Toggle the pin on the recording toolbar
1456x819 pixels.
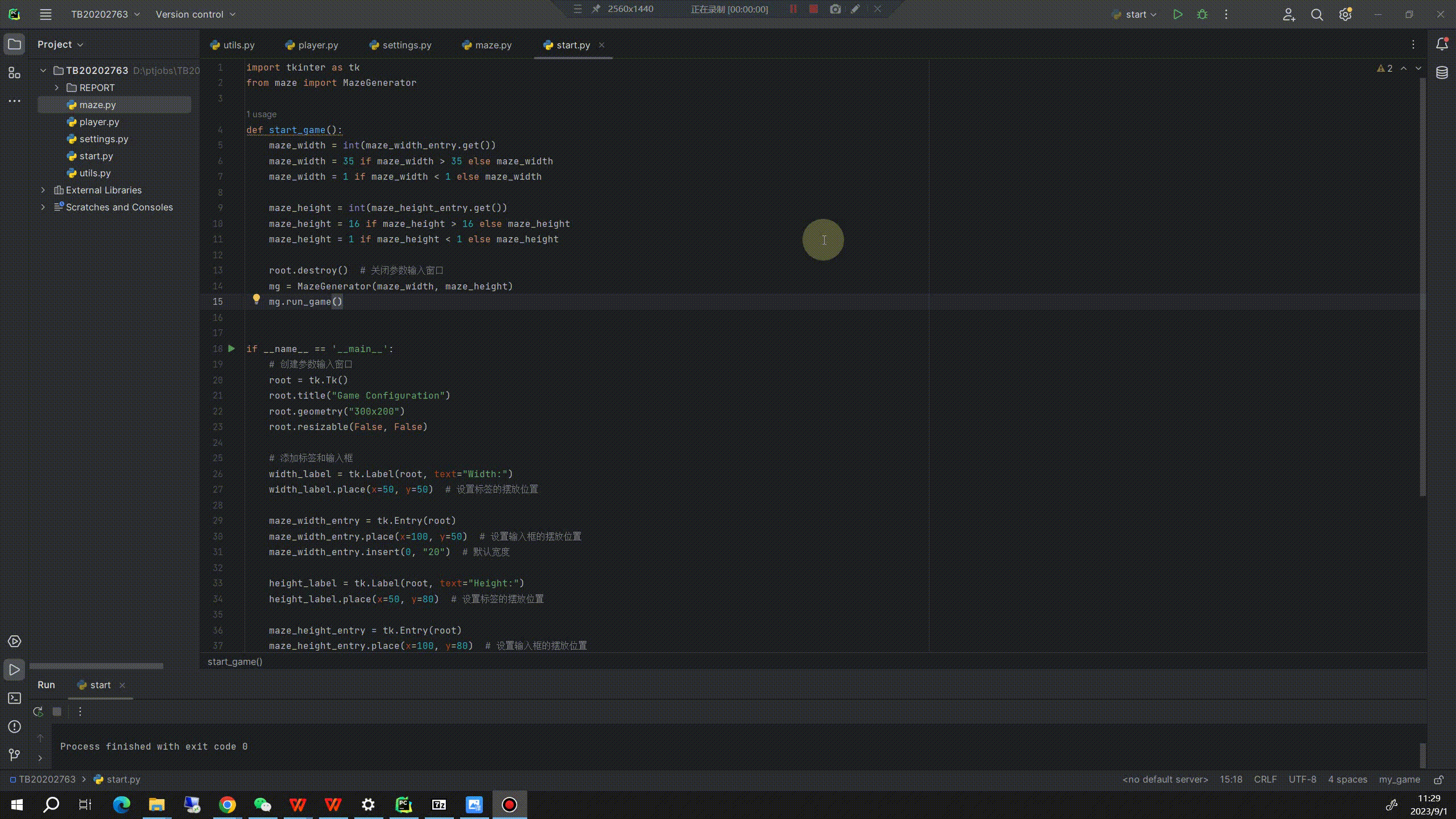click(595, 9)
